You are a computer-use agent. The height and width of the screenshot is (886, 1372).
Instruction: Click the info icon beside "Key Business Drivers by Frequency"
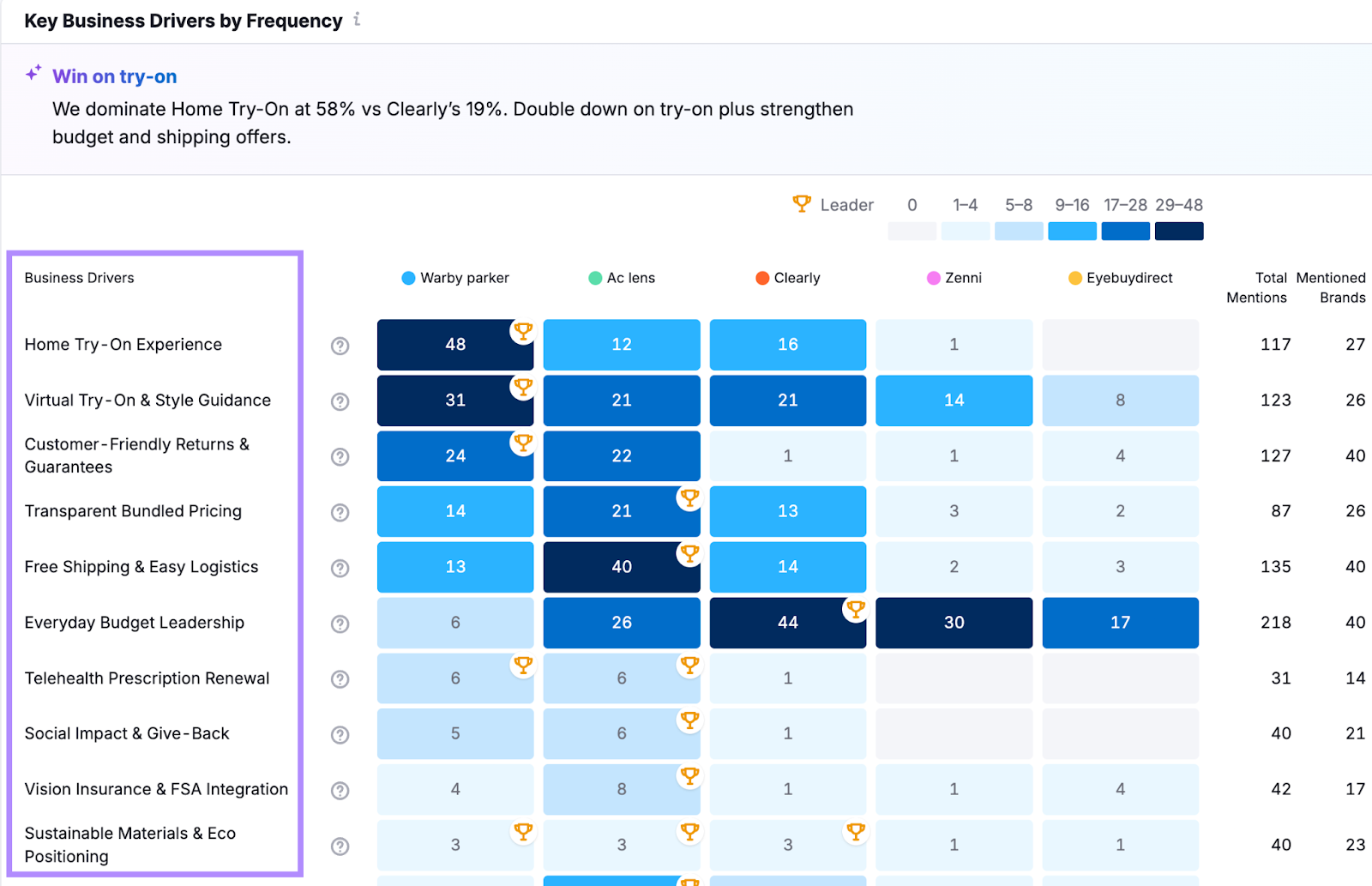tap(356, 20)
